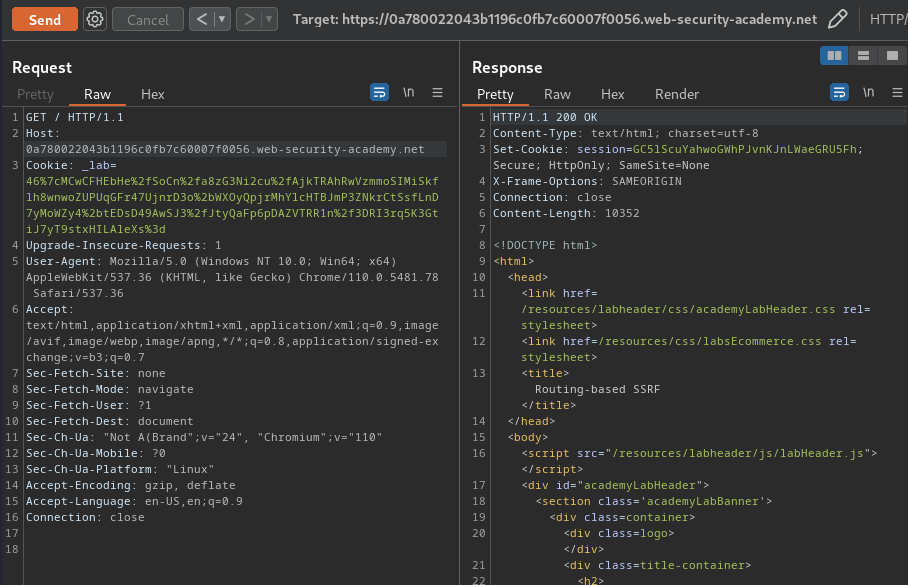The image size is (908, 585).
Task: Click the Request panel heading
Action: coord(42,68)
